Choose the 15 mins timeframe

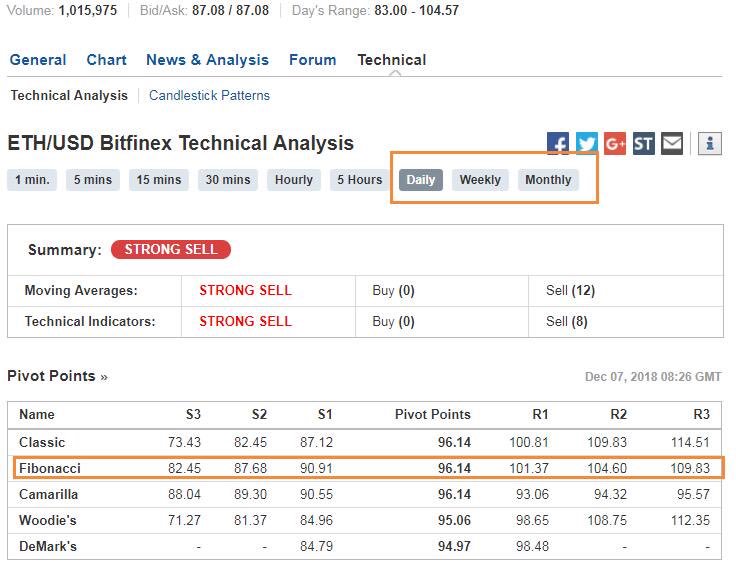click(159, 180)
